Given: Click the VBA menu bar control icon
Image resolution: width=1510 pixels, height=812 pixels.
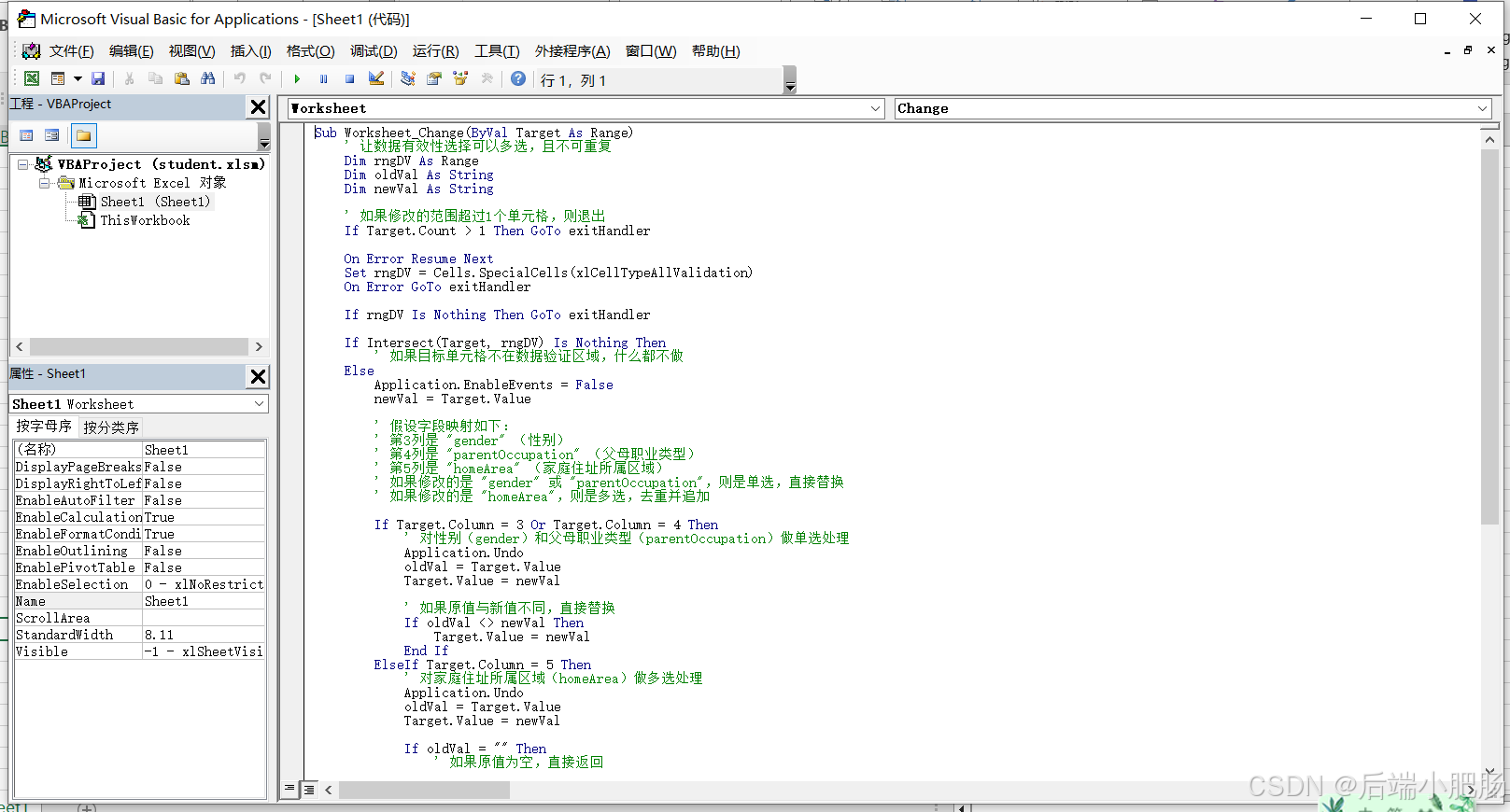Looking at the screenshot, I should pyautogui.click(x=32, y=50).
